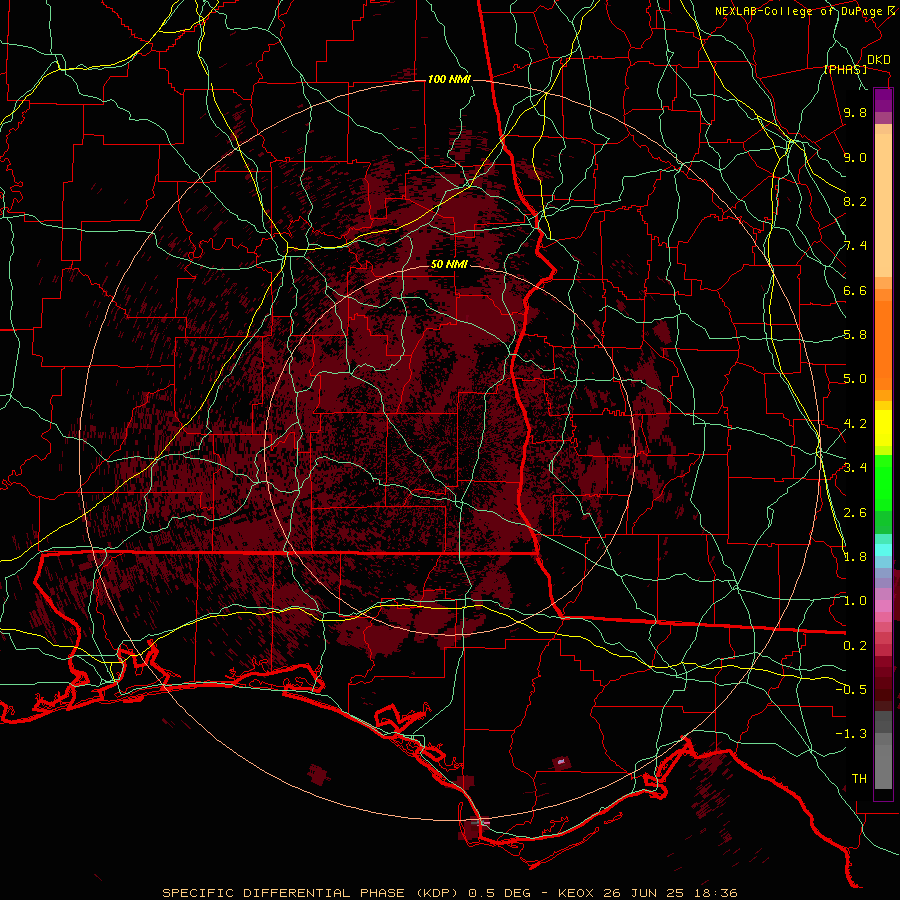Screen dimensions: 900x900
Task: Click the TH threshold label
Action: click(x=859, y=779)
